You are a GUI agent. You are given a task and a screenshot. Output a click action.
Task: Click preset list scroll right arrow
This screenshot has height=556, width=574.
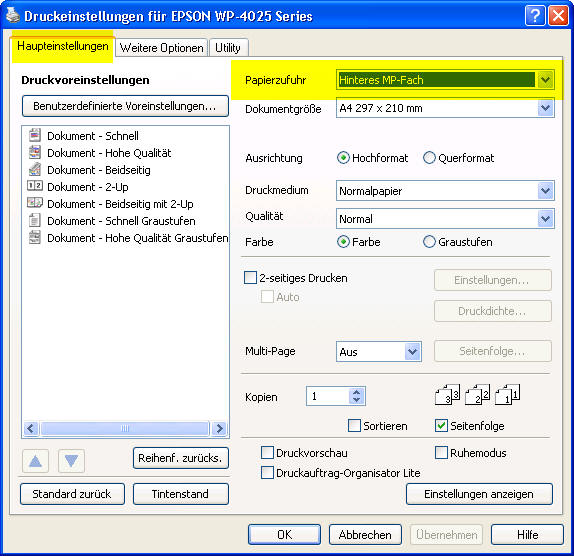point(219,428)
